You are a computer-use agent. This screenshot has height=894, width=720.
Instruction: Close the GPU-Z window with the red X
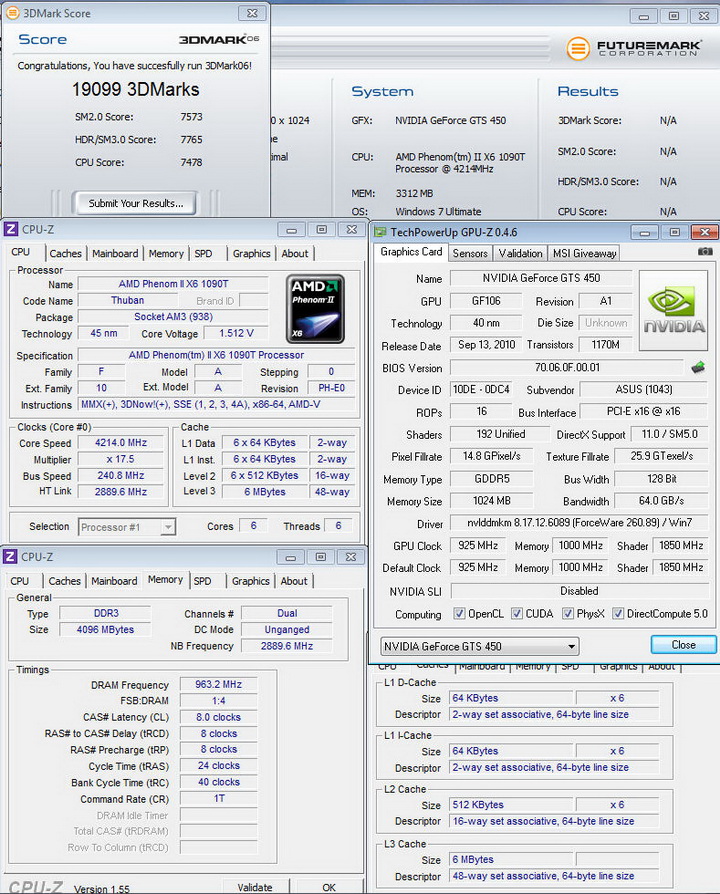pyautogui.click(x=705, y=233)
